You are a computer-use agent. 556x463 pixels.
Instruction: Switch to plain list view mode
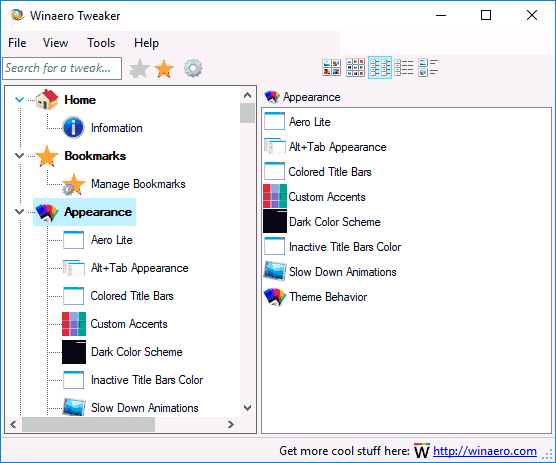pos(404,67)
